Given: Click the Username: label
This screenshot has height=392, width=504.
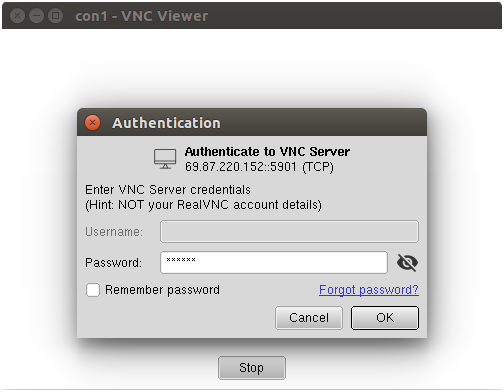Looking at the screenshot, I should [114, 232].
